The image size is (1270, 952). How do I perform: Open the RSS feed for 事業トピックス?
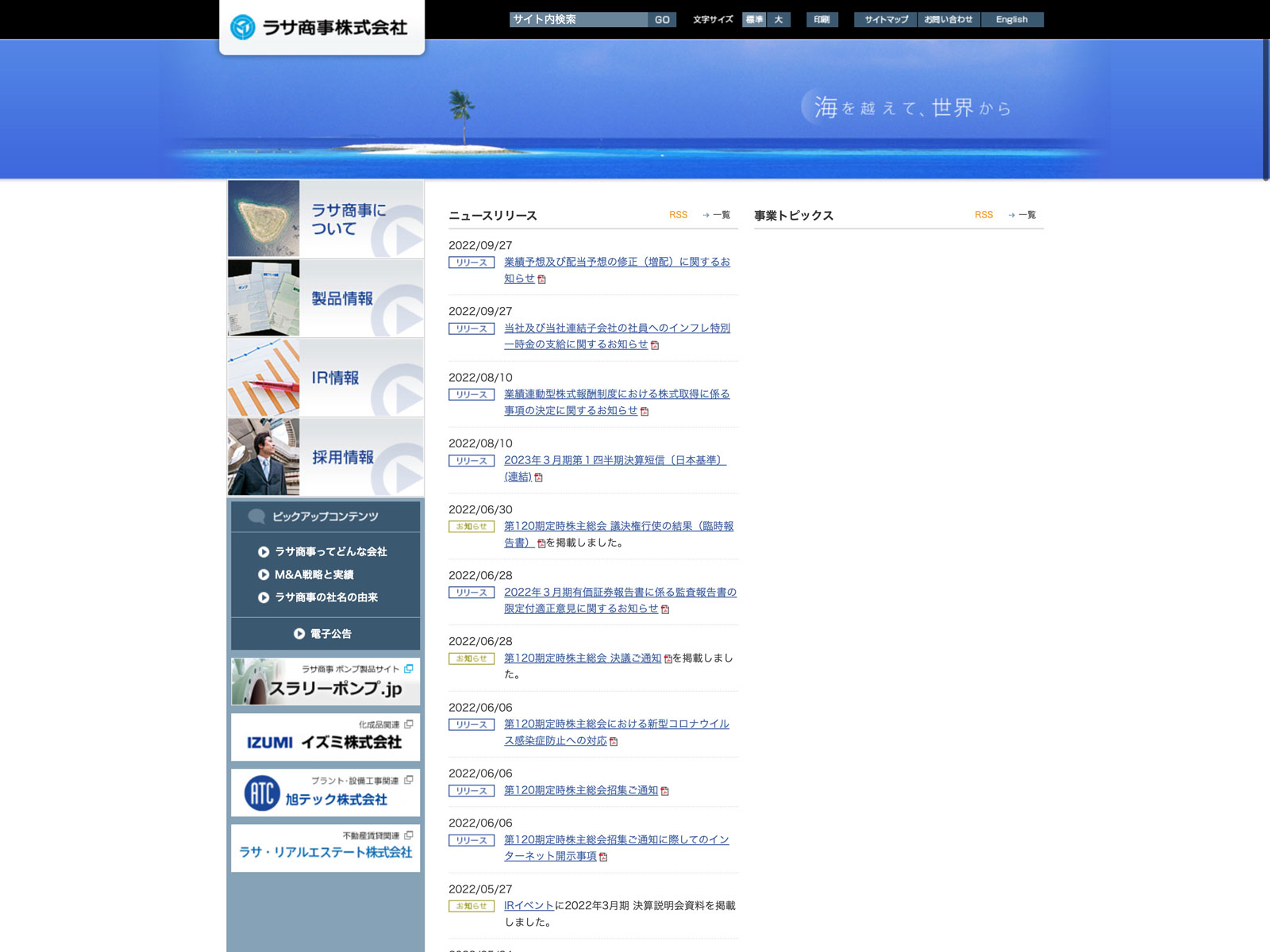983,215
